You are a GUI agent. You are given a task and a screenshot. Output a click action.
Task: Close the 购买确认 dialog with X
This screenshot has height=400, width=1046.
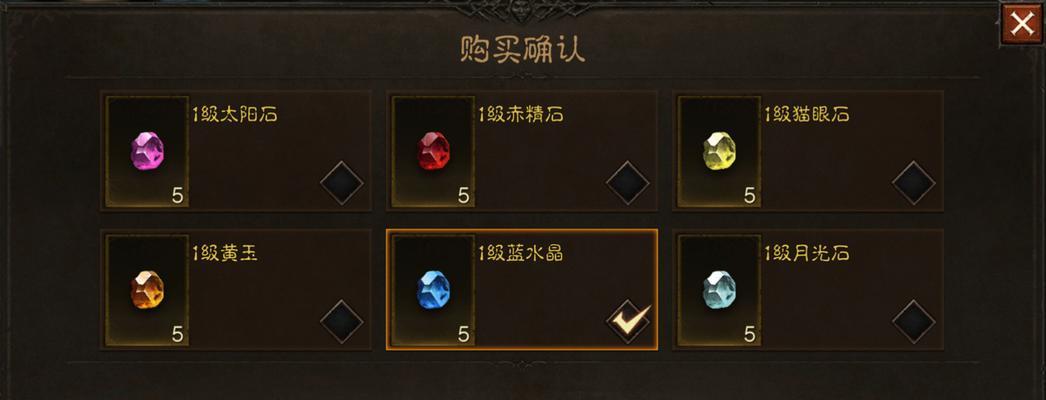1021,25
